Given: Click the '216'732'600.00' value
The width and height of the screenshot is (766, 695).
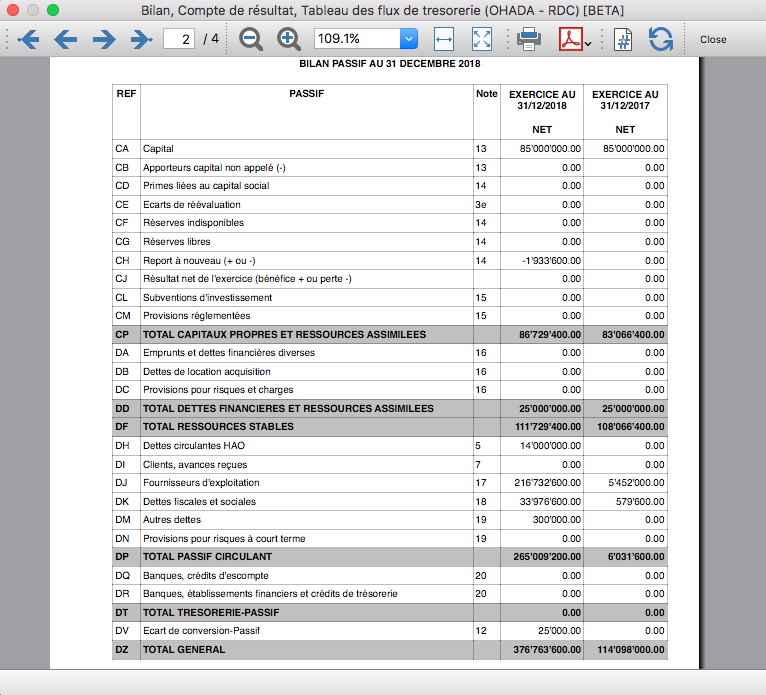Looking at the screenshot, I should [548, 483].
